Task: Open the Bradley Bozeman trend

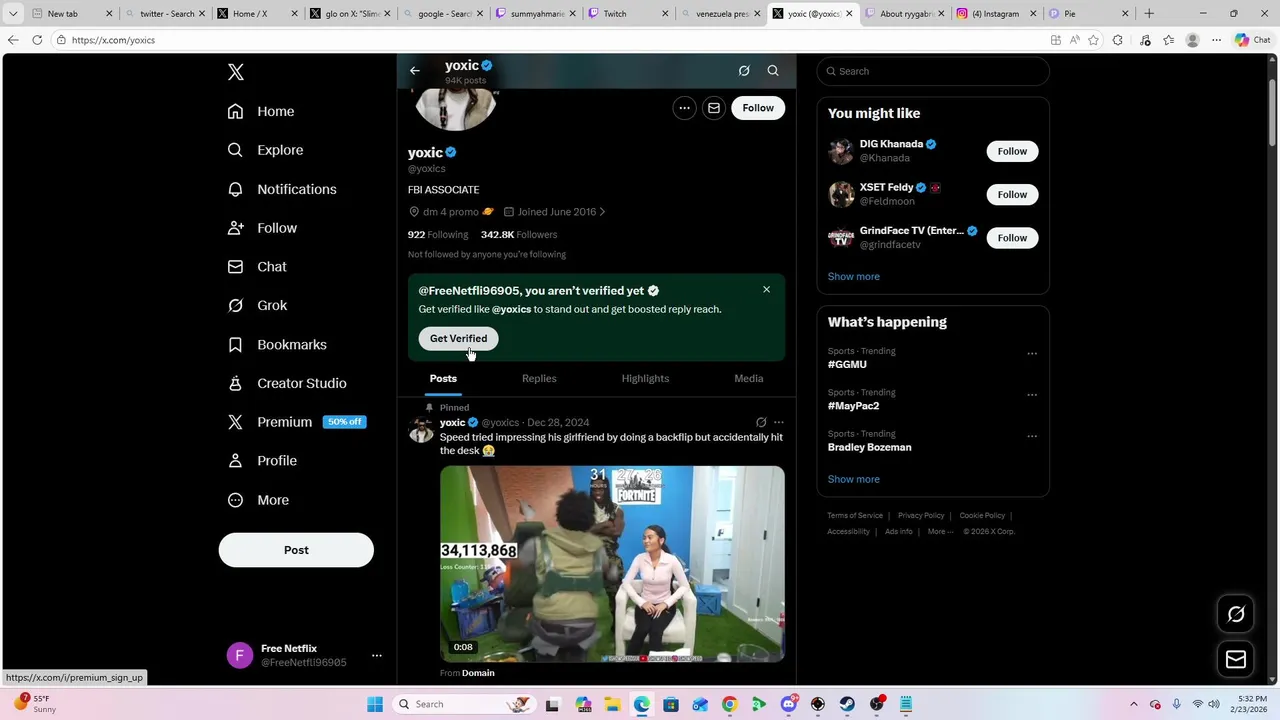Action: tap(869, 448)
